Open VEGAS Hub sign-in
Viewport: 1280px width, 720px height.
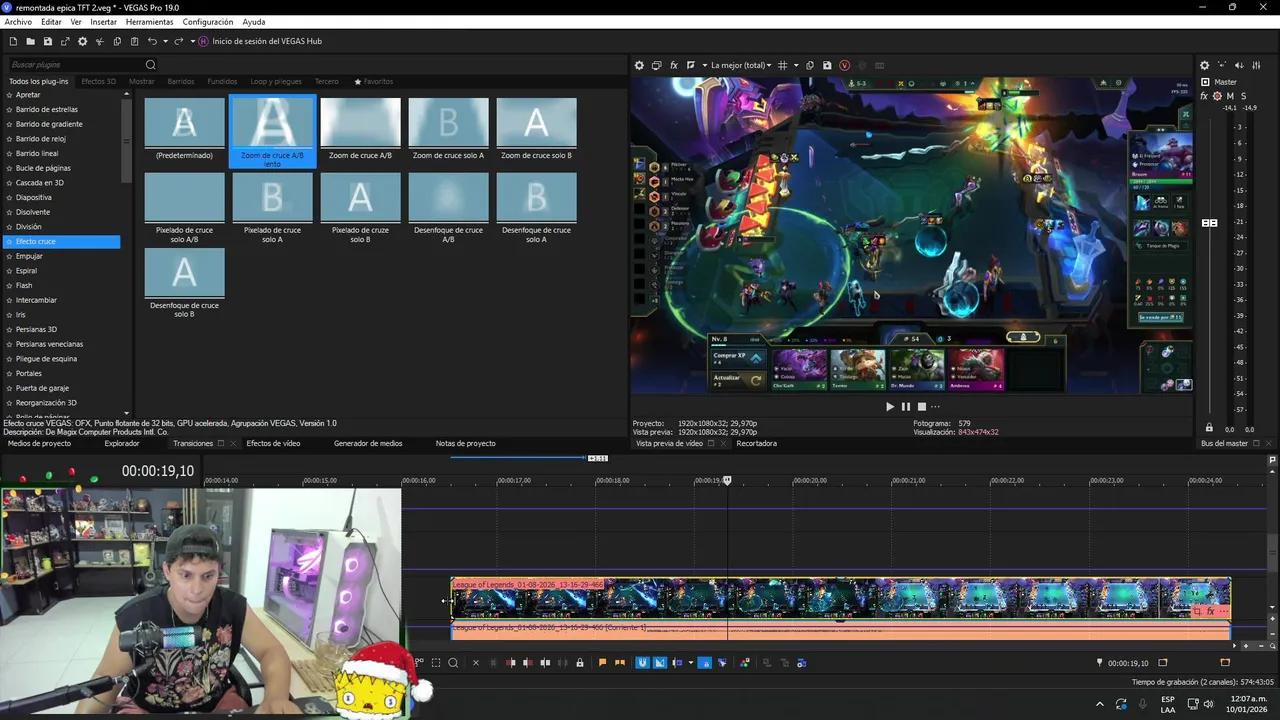[260, 41]
